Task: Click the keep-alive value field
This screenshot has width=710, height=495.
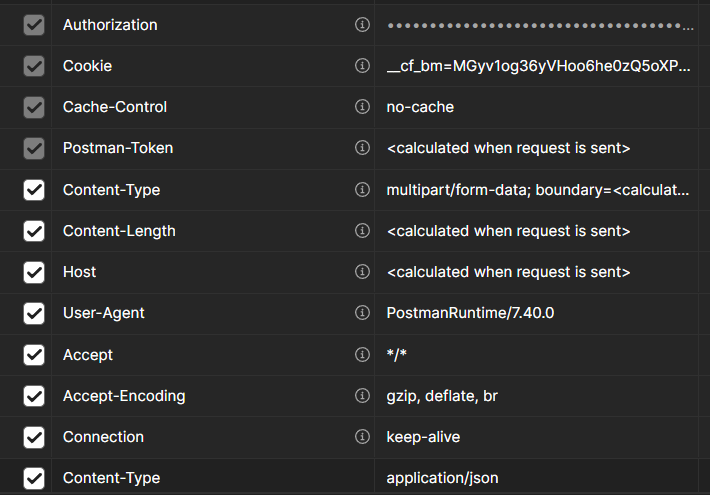Action: tap(423, 437)
